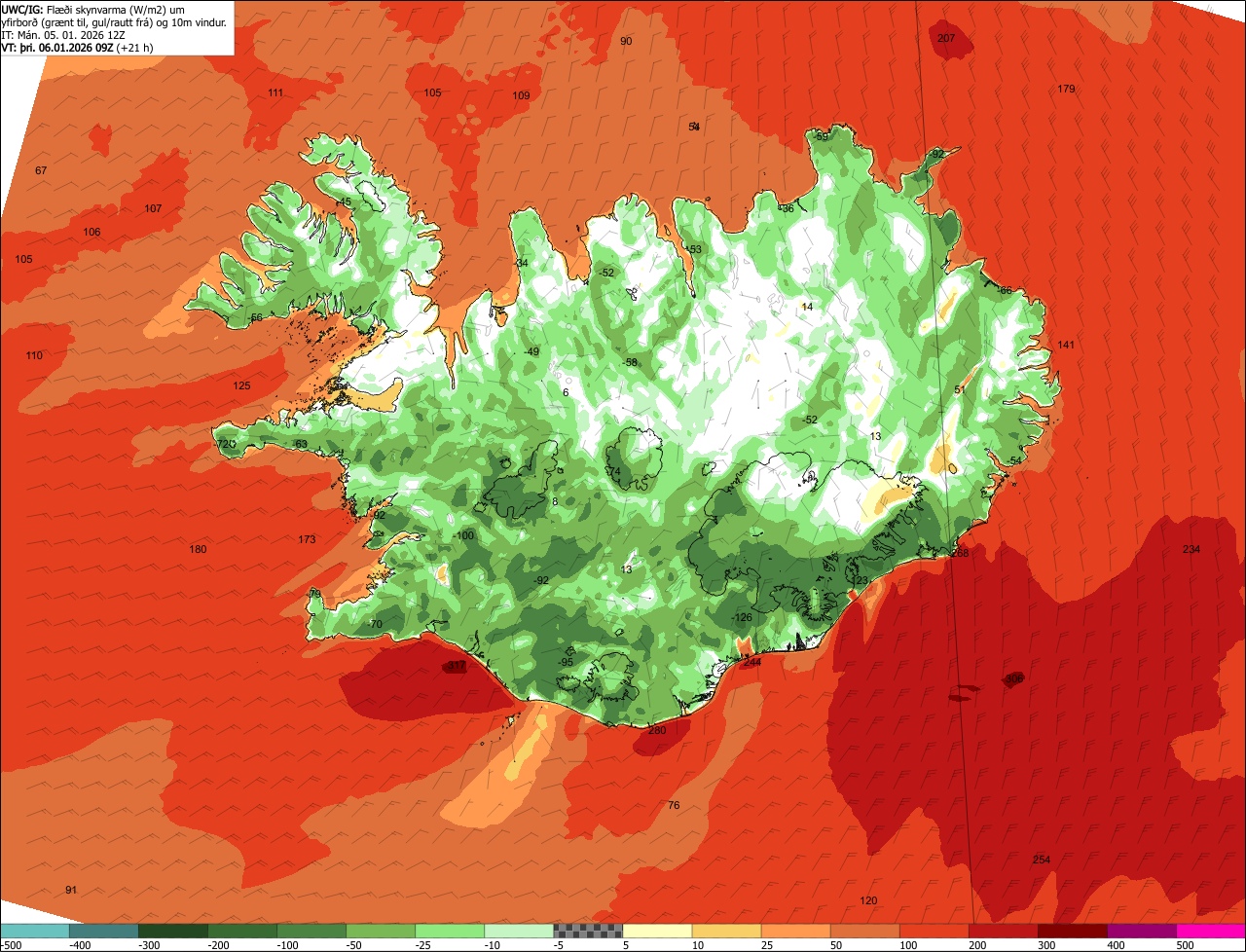Click the value -63 on Snæfellsnes peninsula
Screen dimensions: 1246x952
[300, 444]
